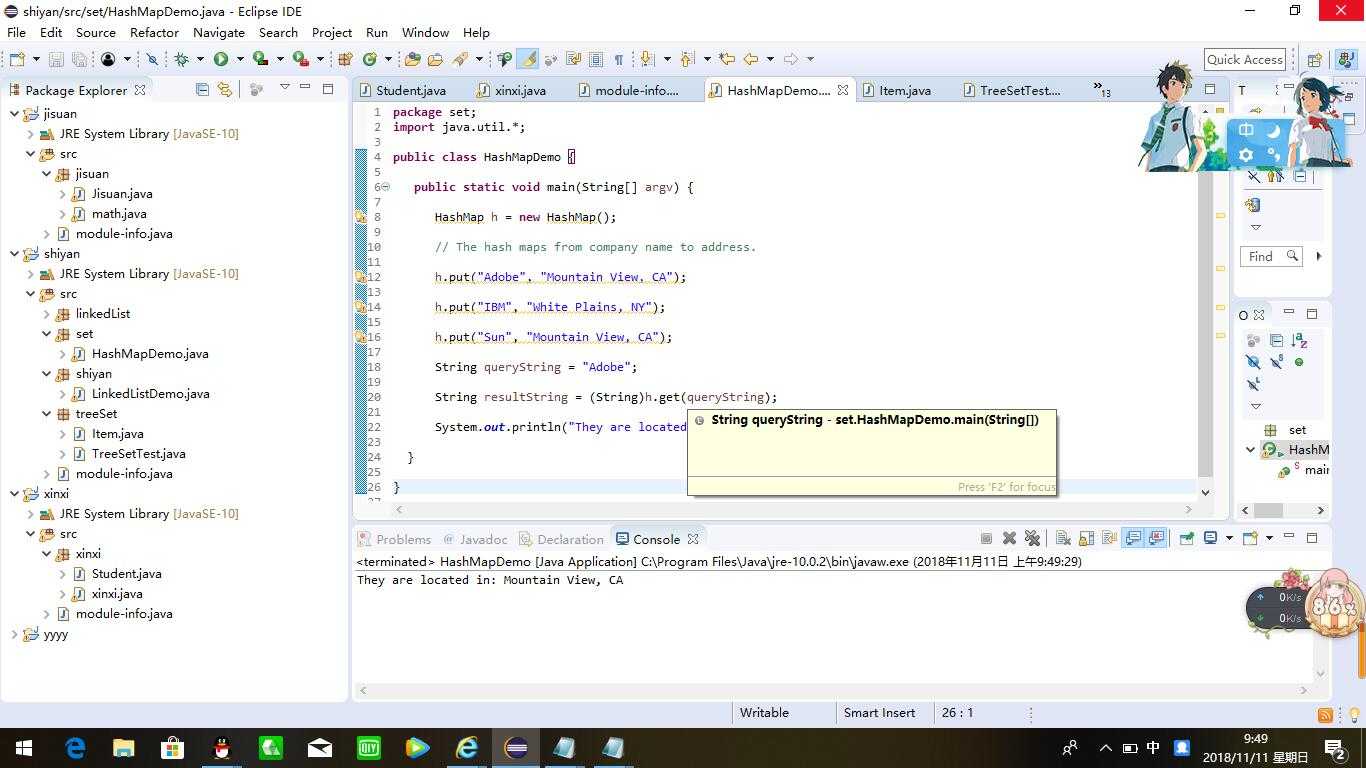This screenshot has height=768, width=1366.
Task: Click the New Java Package icon
Action: coord(345,59)
